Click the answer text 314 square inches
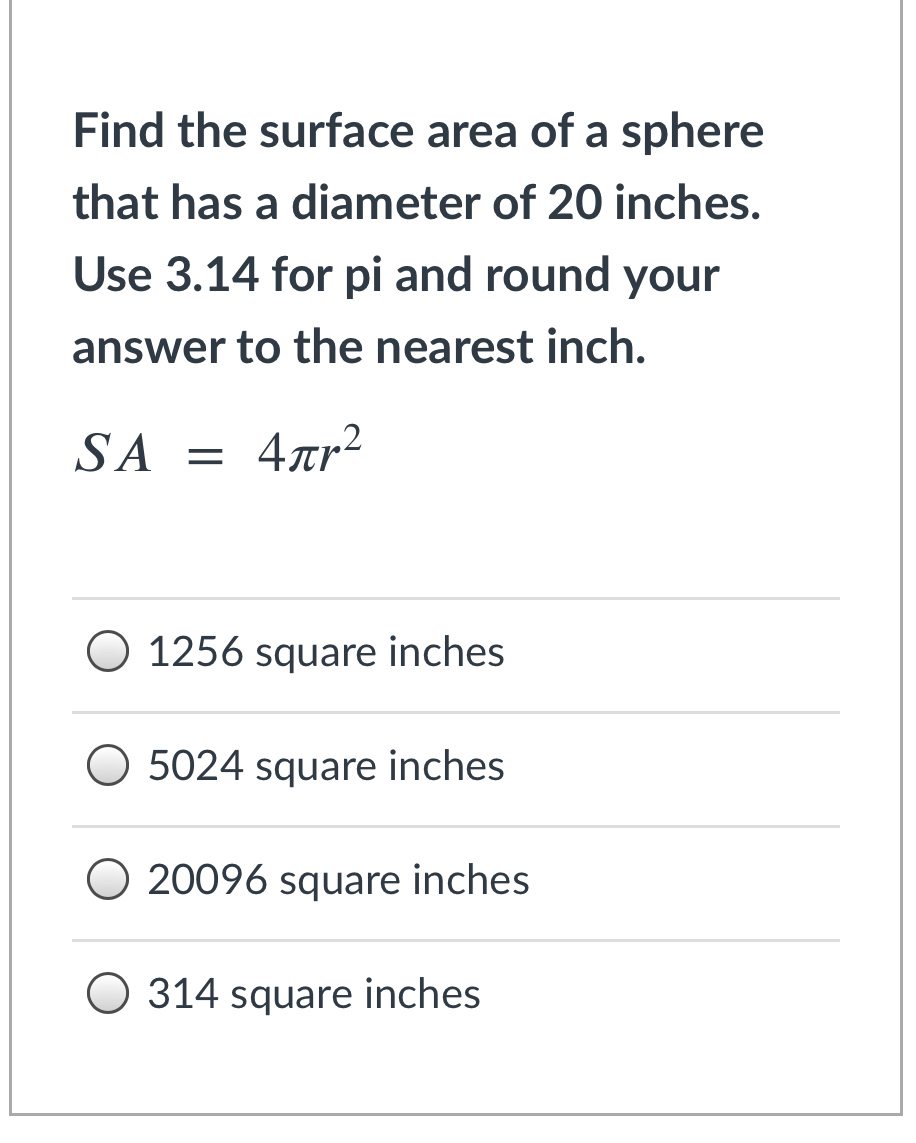The image size is (916, 1143). (x=314, y=996)
